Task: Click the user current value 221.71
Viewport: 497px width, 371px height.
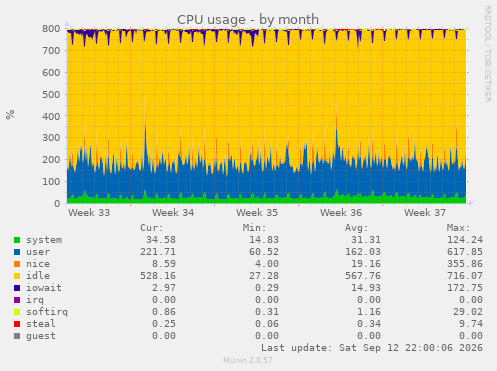Action: click(x=158, y=252)
